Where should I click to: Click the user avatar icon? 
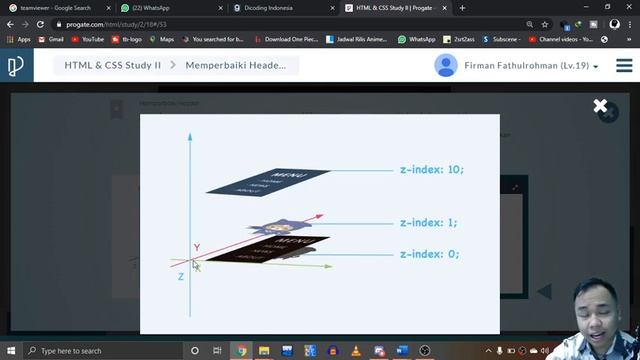(x=446, y=65)
